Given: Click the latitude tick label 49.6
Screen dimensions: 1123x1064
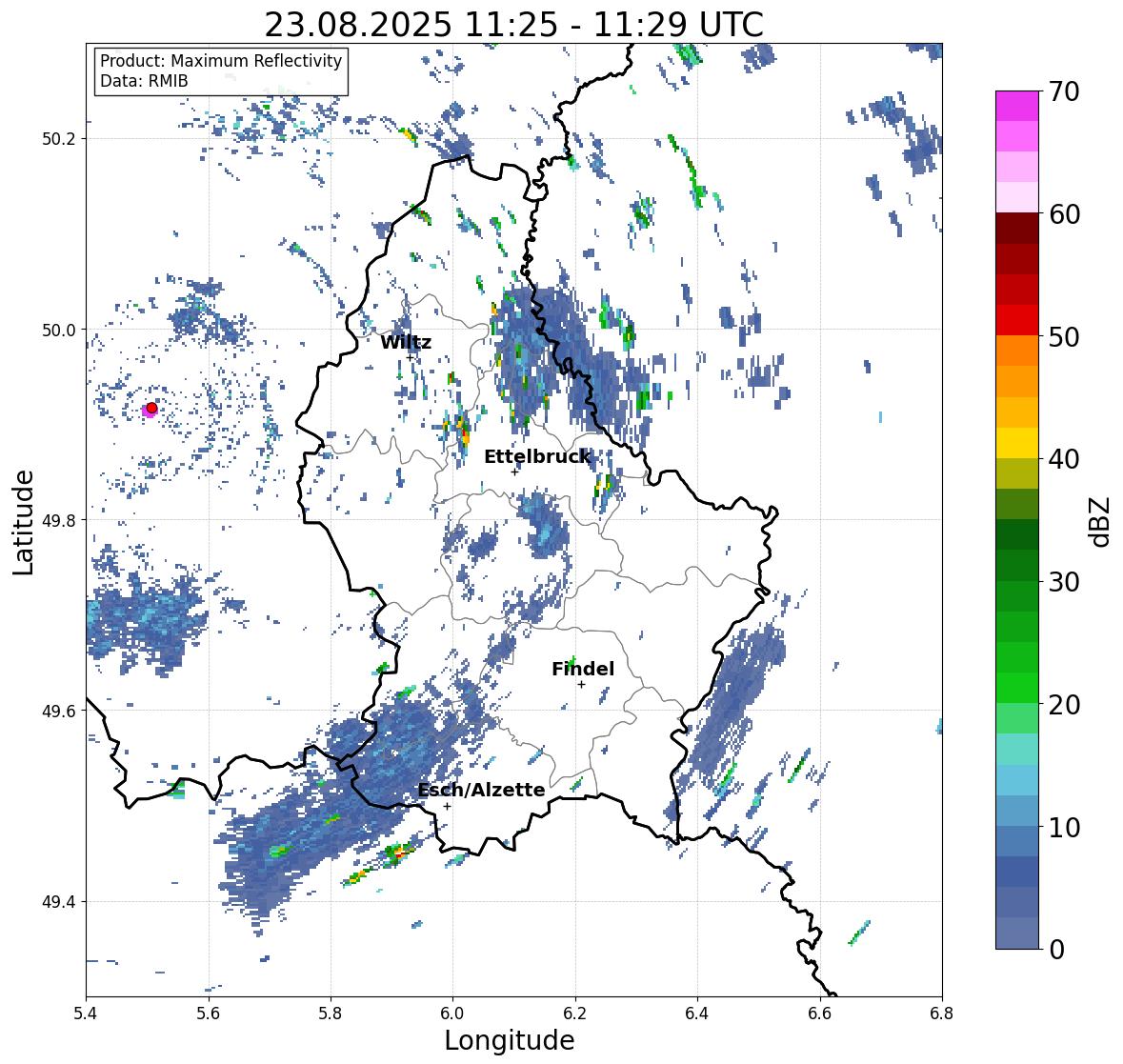Looking at the screenshot, I should (x=59, y=711).
